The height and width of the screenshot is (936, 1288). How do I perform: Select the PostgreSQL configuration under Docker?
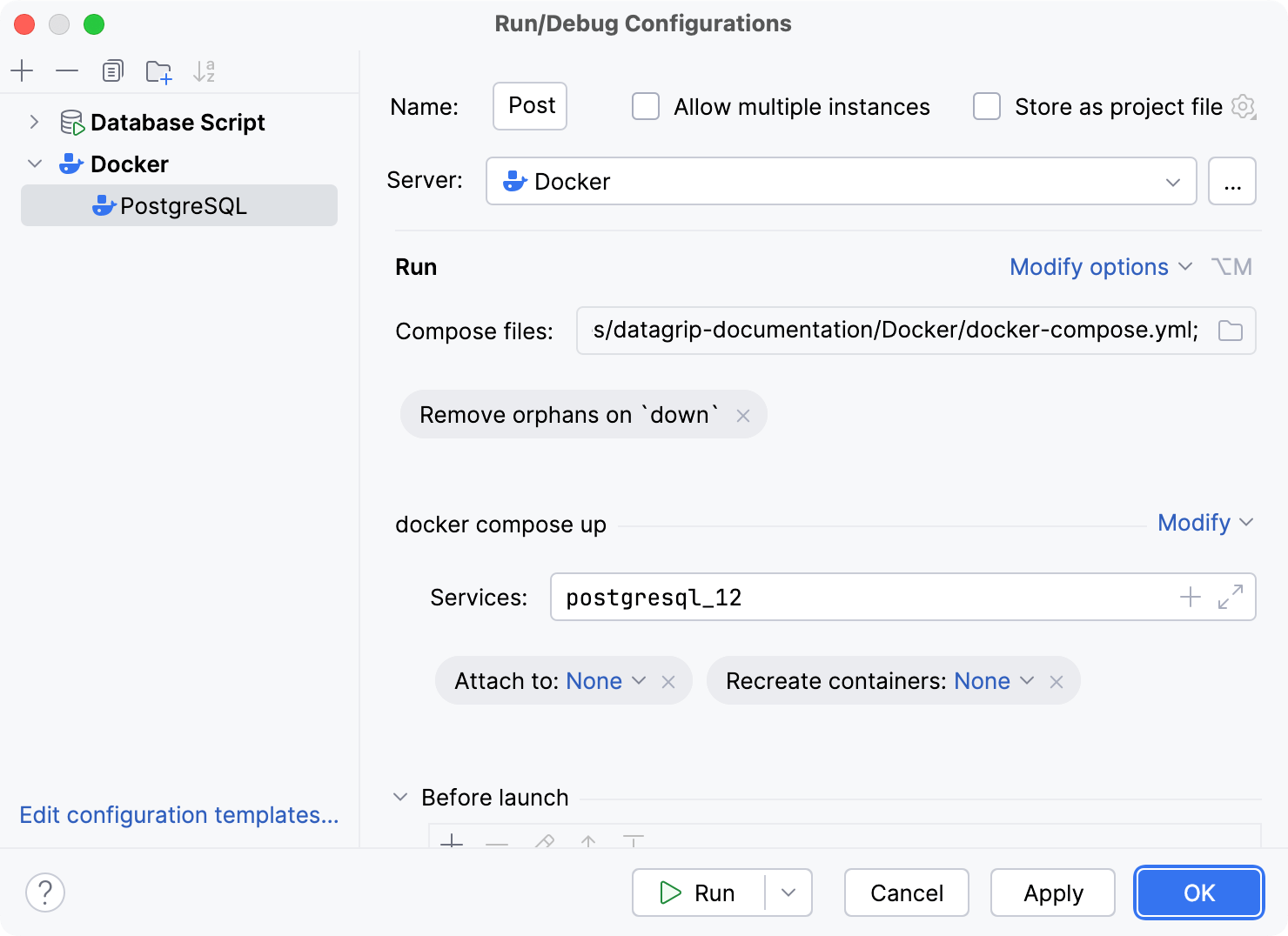coord(184,205)
